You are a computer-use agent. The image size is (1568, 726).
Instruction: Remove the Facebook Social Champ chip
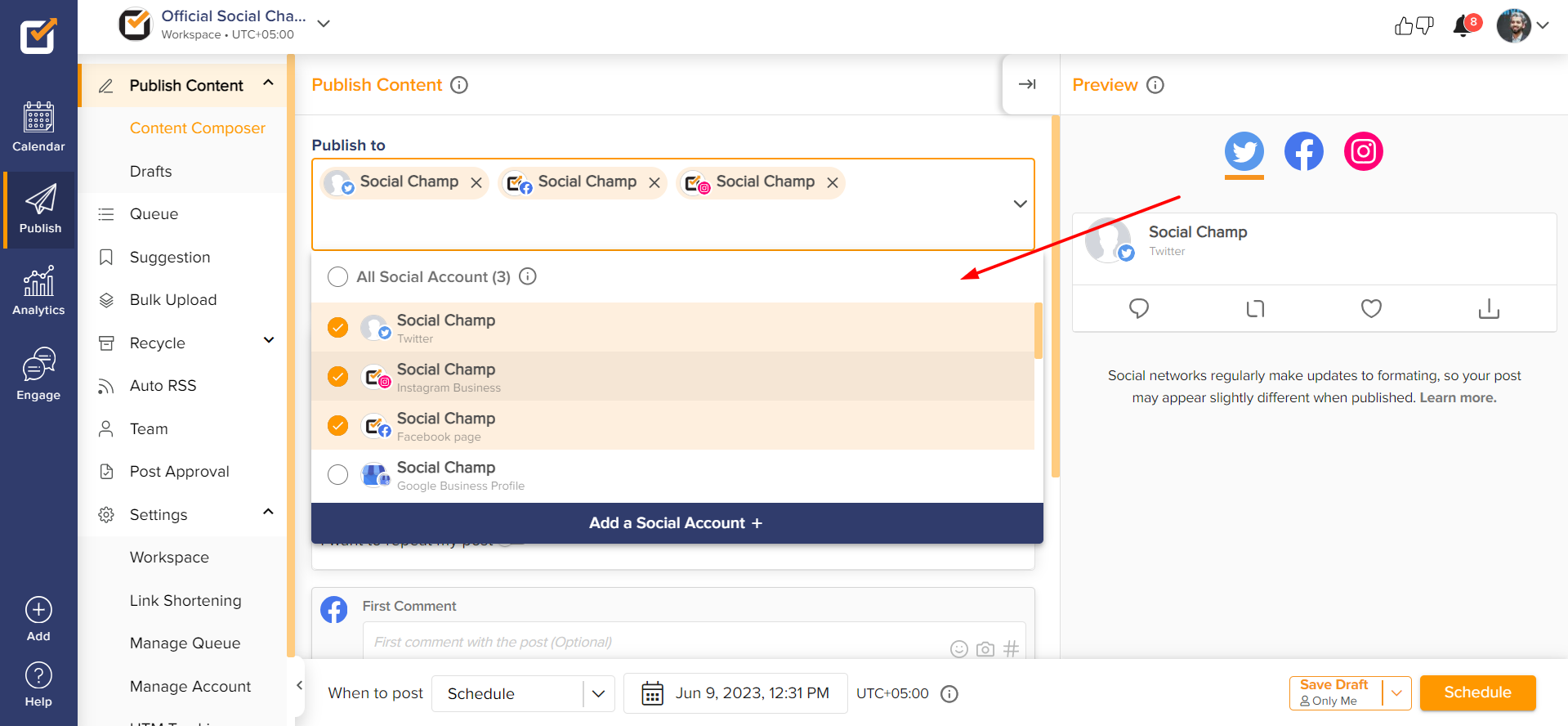pos(654,183)
